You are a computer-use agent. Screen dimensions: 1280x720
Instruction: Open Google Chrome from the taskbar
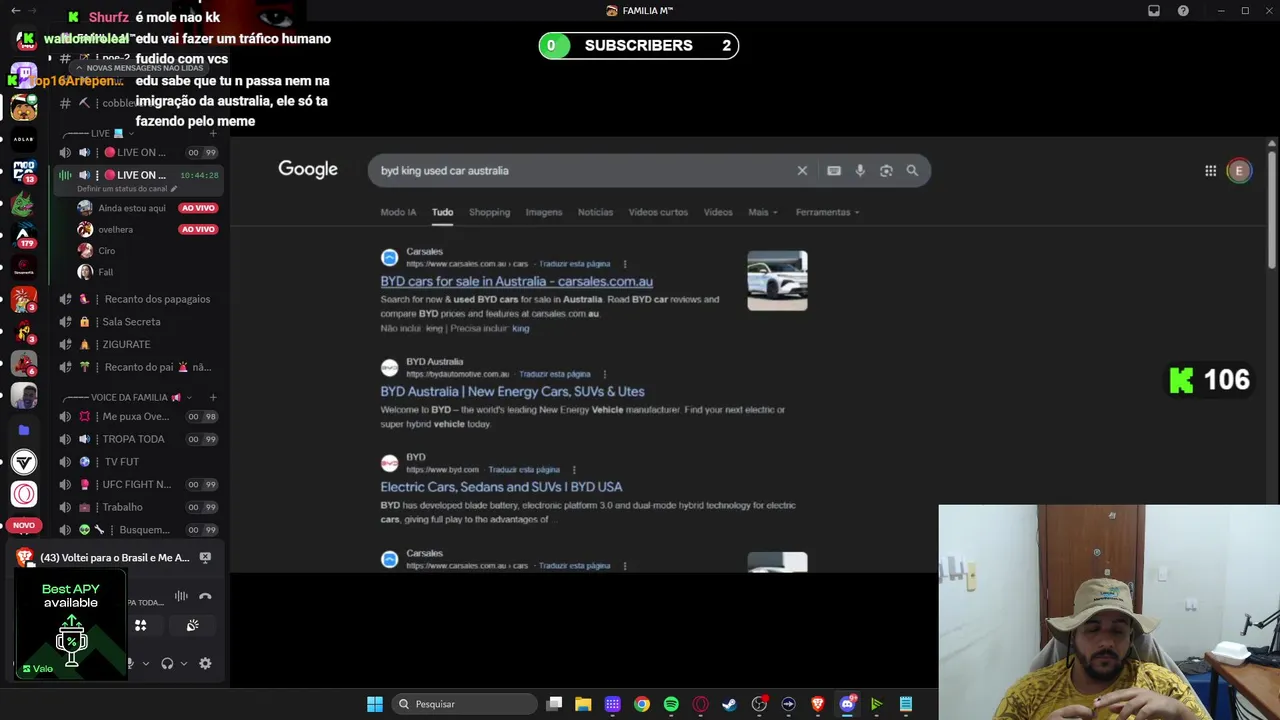click(642, 704)
